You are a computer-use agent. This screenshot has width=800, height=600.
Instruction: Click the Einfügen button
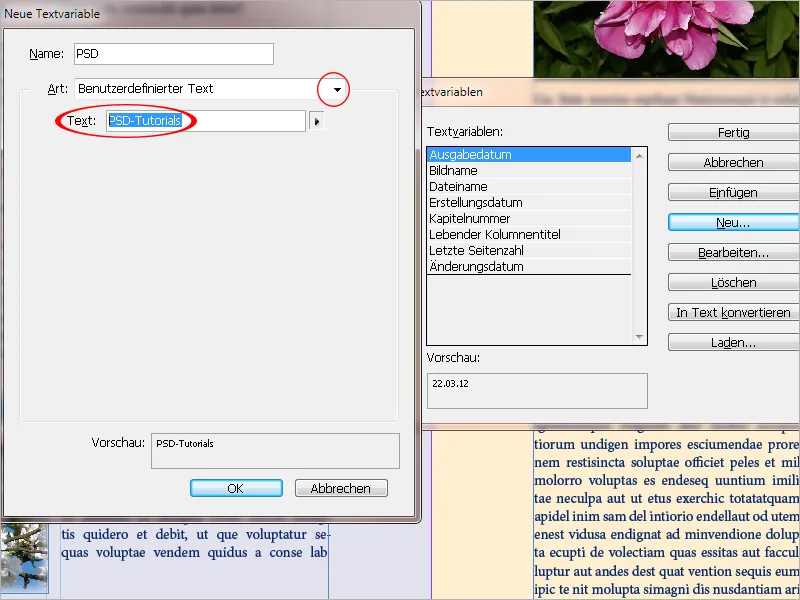pos(734,193)
